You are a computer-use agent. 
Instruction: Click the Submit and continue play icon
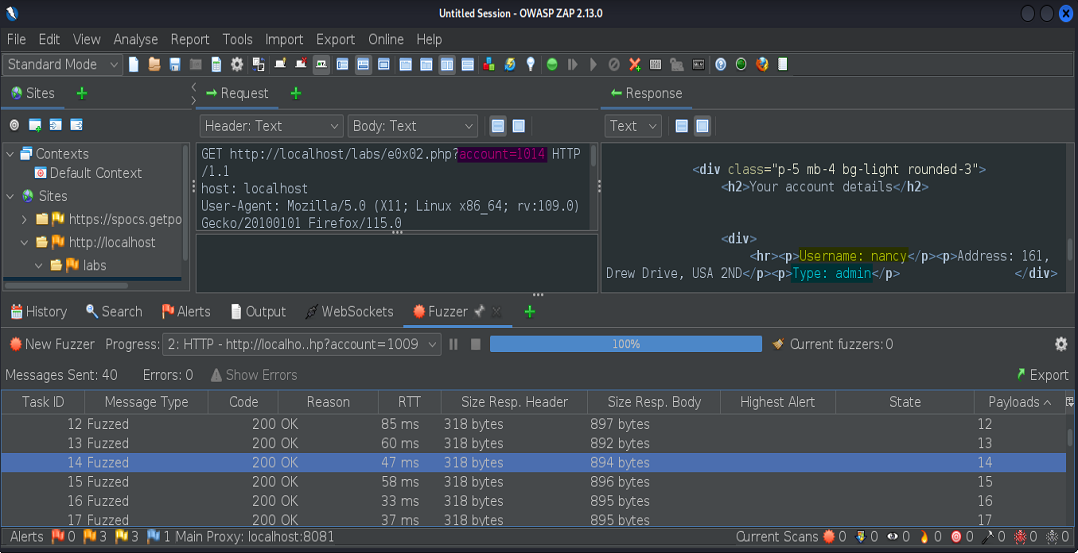click(x=593, y=65)
